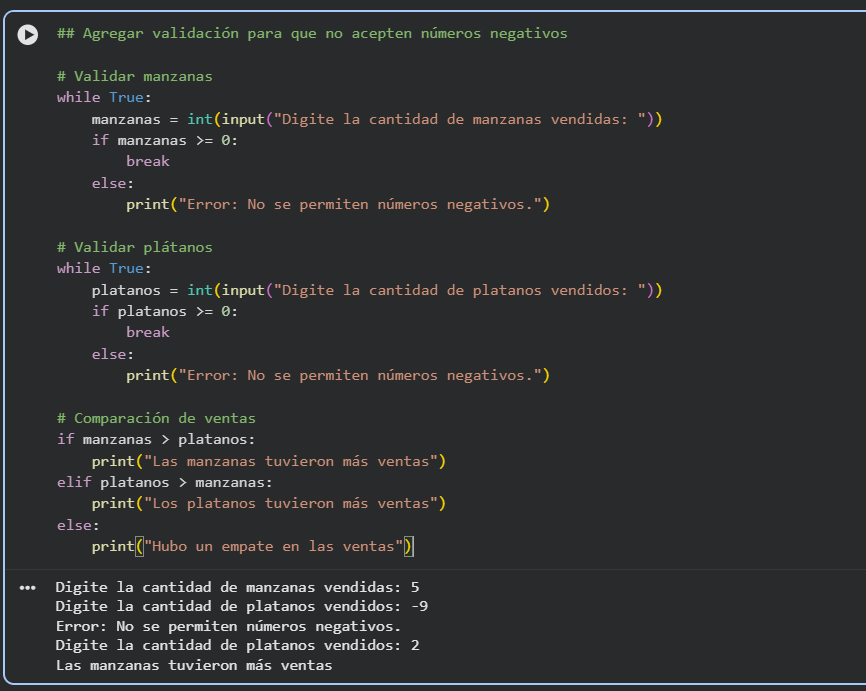The height and width of the screenshot is (691, 866).
Task: Click the output line 'Digite la cantidad de manzanas vendidas: 5'
Action: coord(237,587)
